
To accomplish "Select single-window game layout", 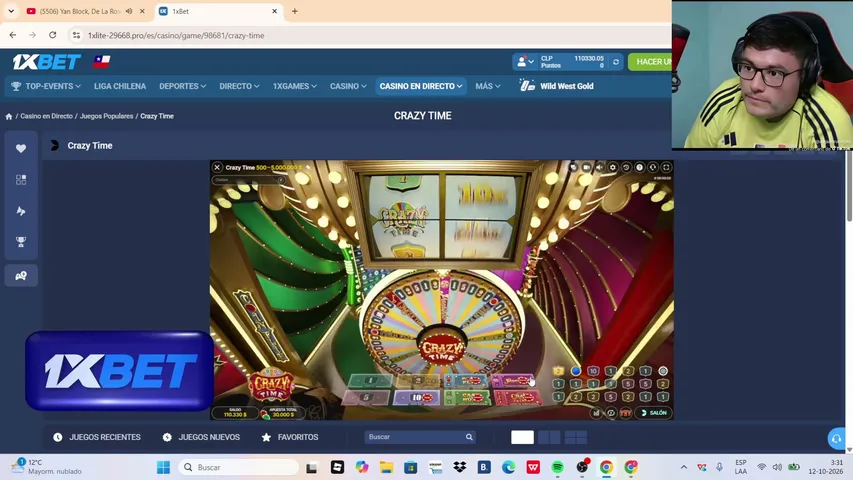I will click(522, 437).
